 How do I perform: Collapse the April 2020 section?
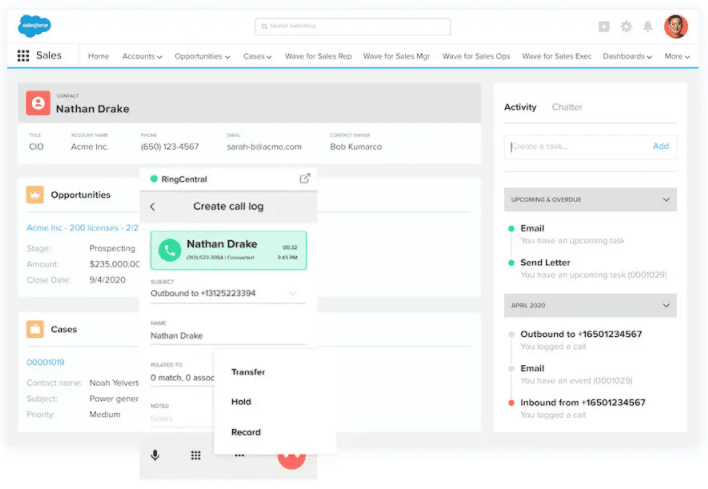[x=666, y=305]
